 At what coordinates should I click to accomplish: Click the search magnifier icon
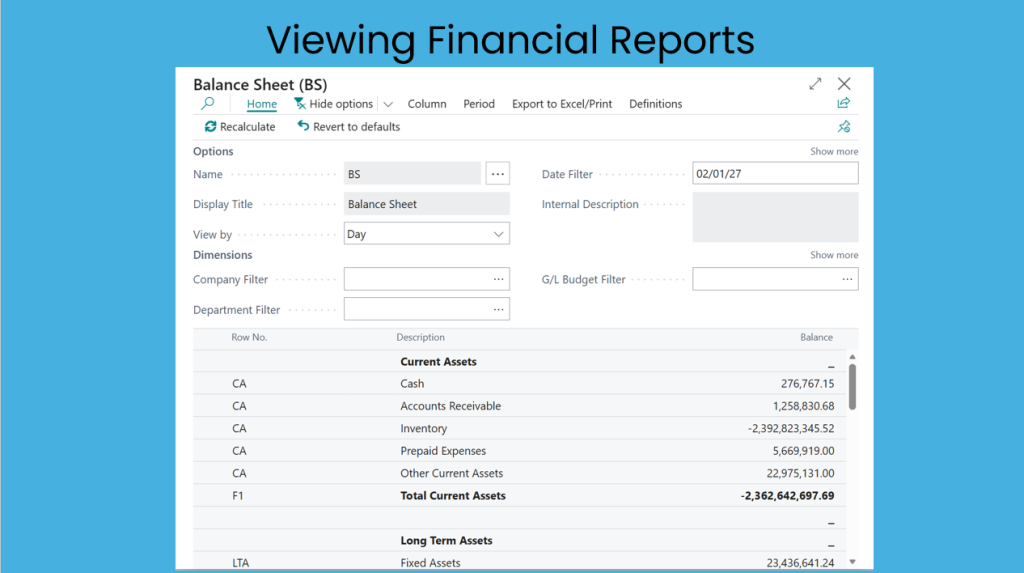pos(208,103)
